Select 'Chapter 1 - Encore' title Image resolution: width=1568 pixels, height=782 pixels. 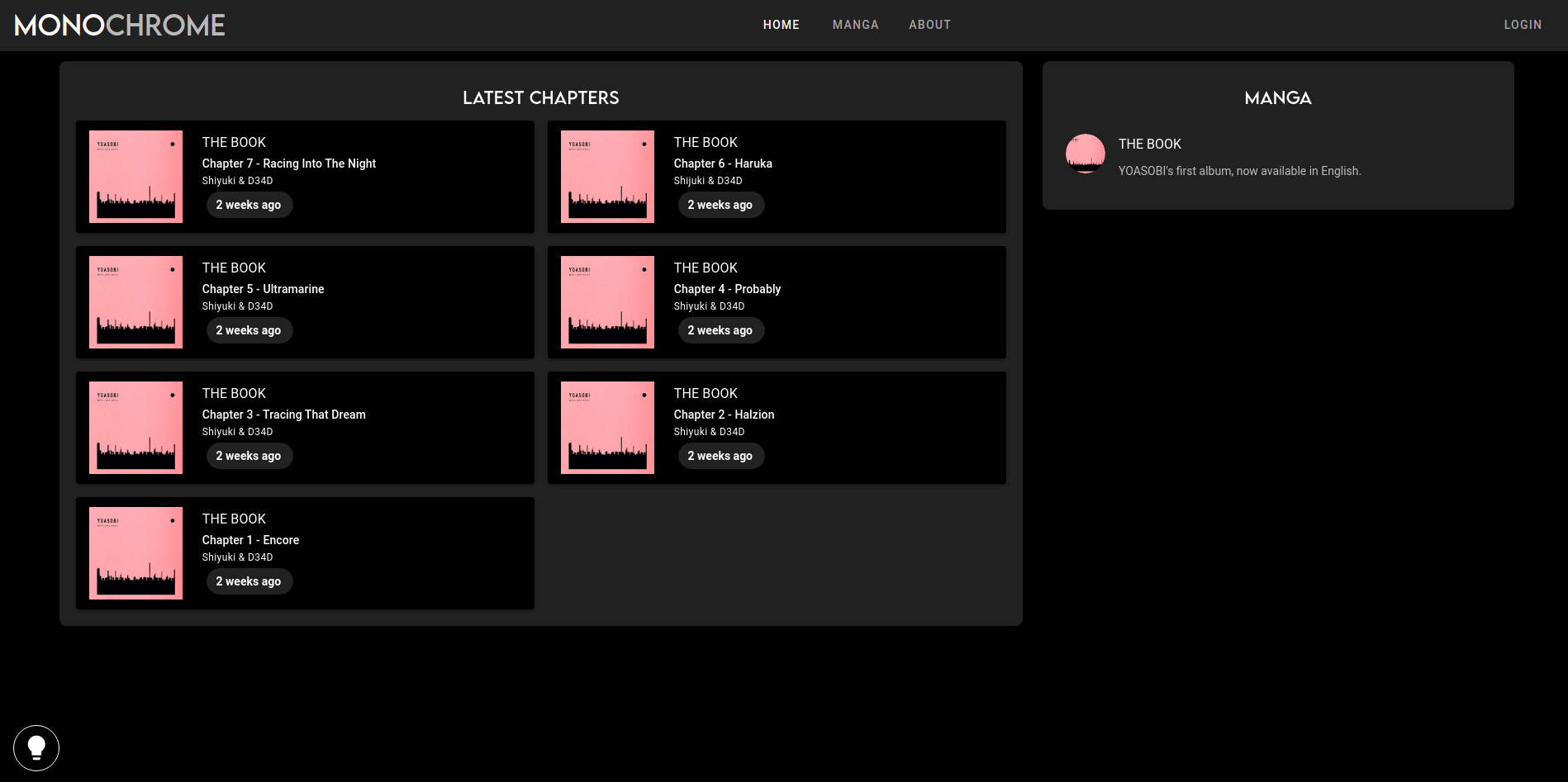pos(250,540)
